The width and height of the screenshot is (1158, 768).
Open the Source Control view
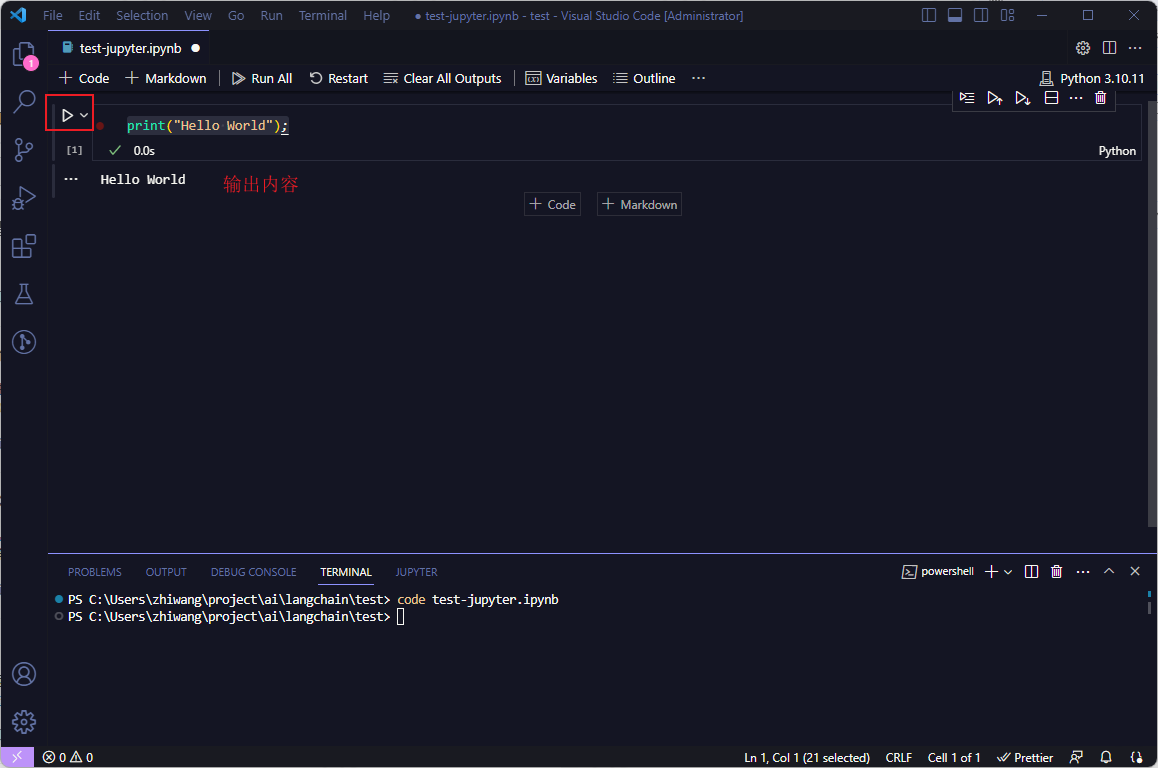click(24, 150)
